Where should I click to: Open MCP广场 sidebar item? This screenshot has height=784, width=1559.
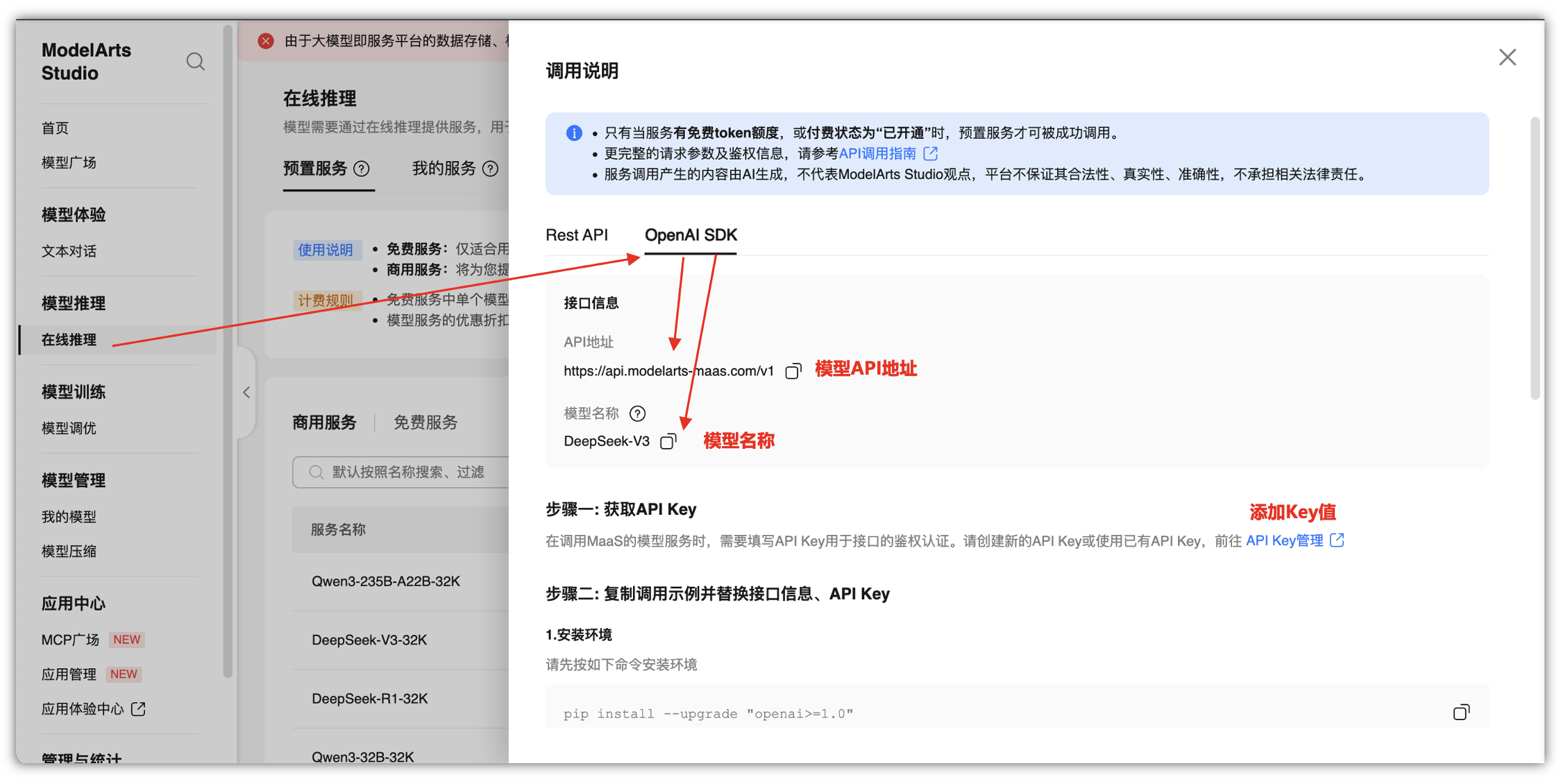pyautogui.click(x=70, y=640)
